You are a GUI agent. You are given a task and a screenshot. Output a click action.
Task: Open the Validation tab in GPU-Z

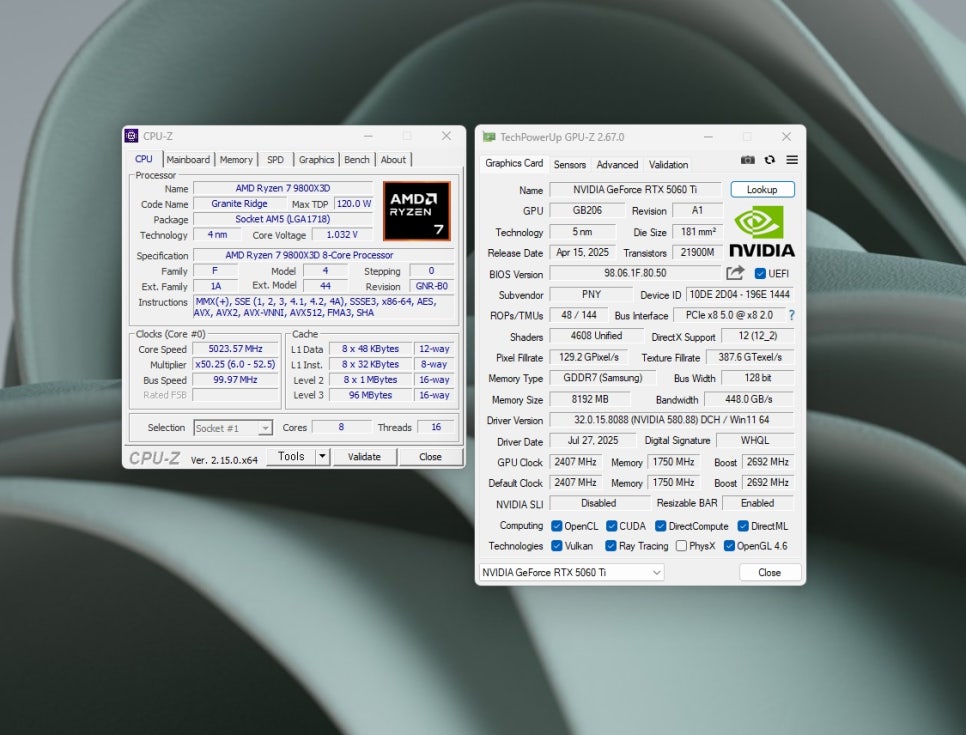point(668,164)
